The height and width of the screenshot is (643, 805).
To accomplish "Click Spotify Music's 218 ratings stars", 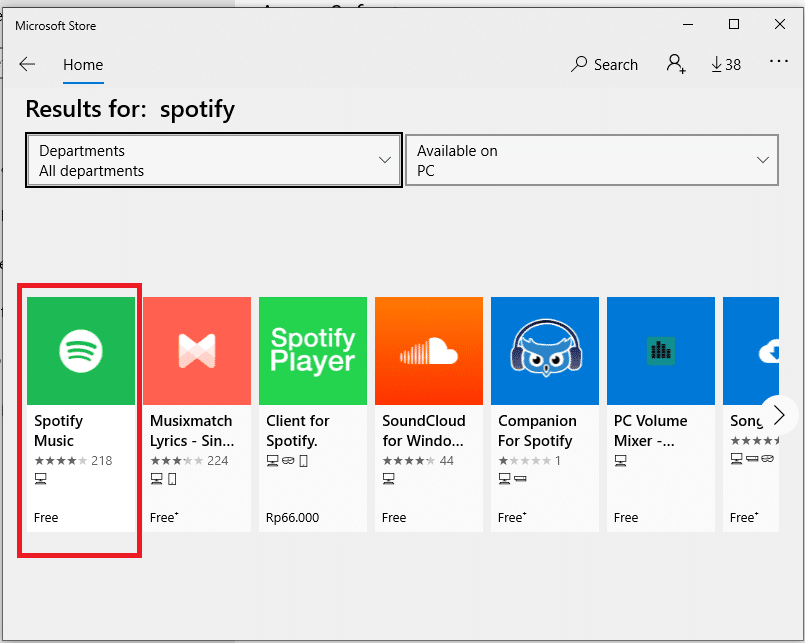I will (x=73, y=461).
